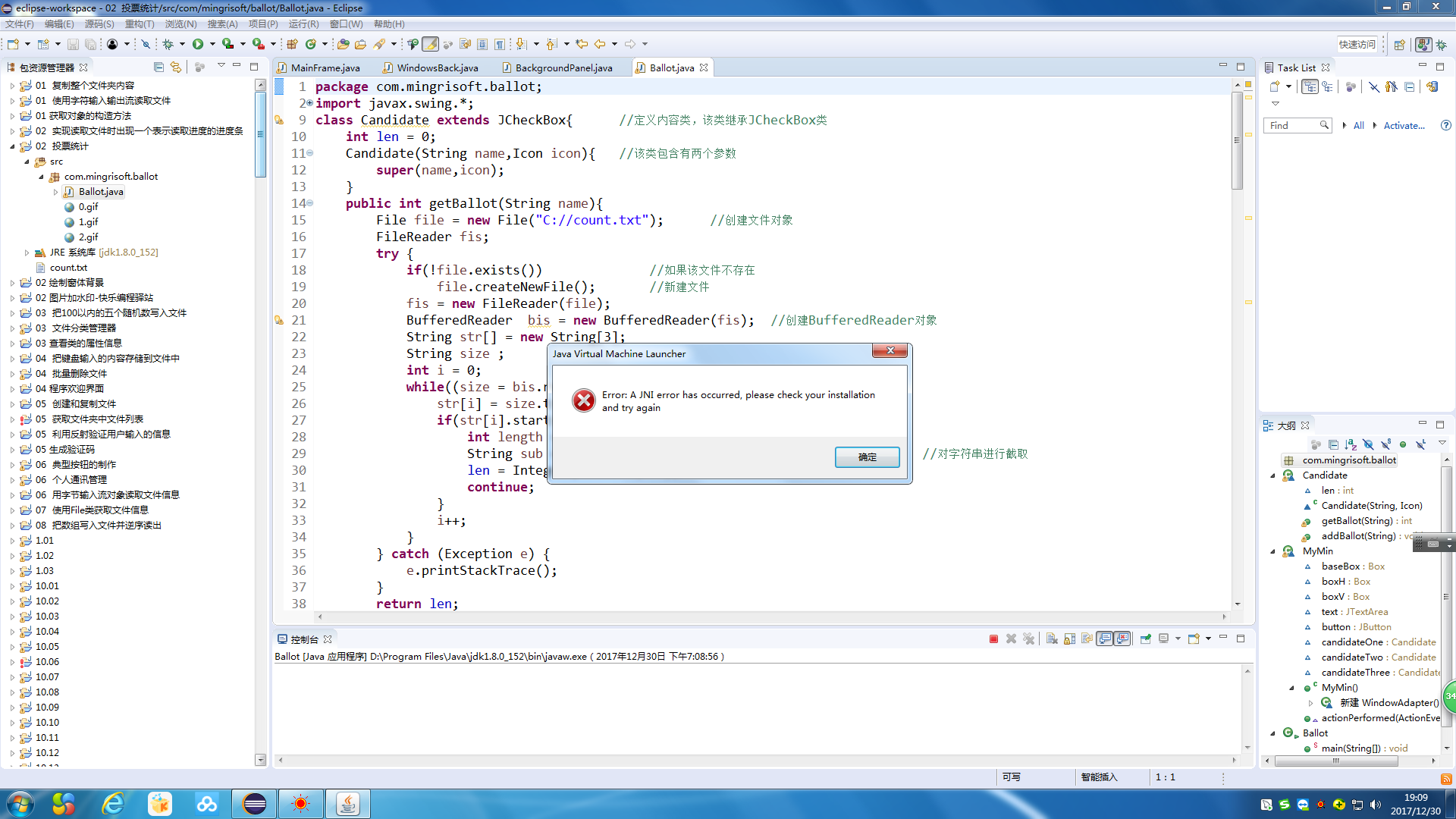Click the All link in Task List
This screenshot has height=819, width=1456.
pyautogui.click(x=1358, y=125)
